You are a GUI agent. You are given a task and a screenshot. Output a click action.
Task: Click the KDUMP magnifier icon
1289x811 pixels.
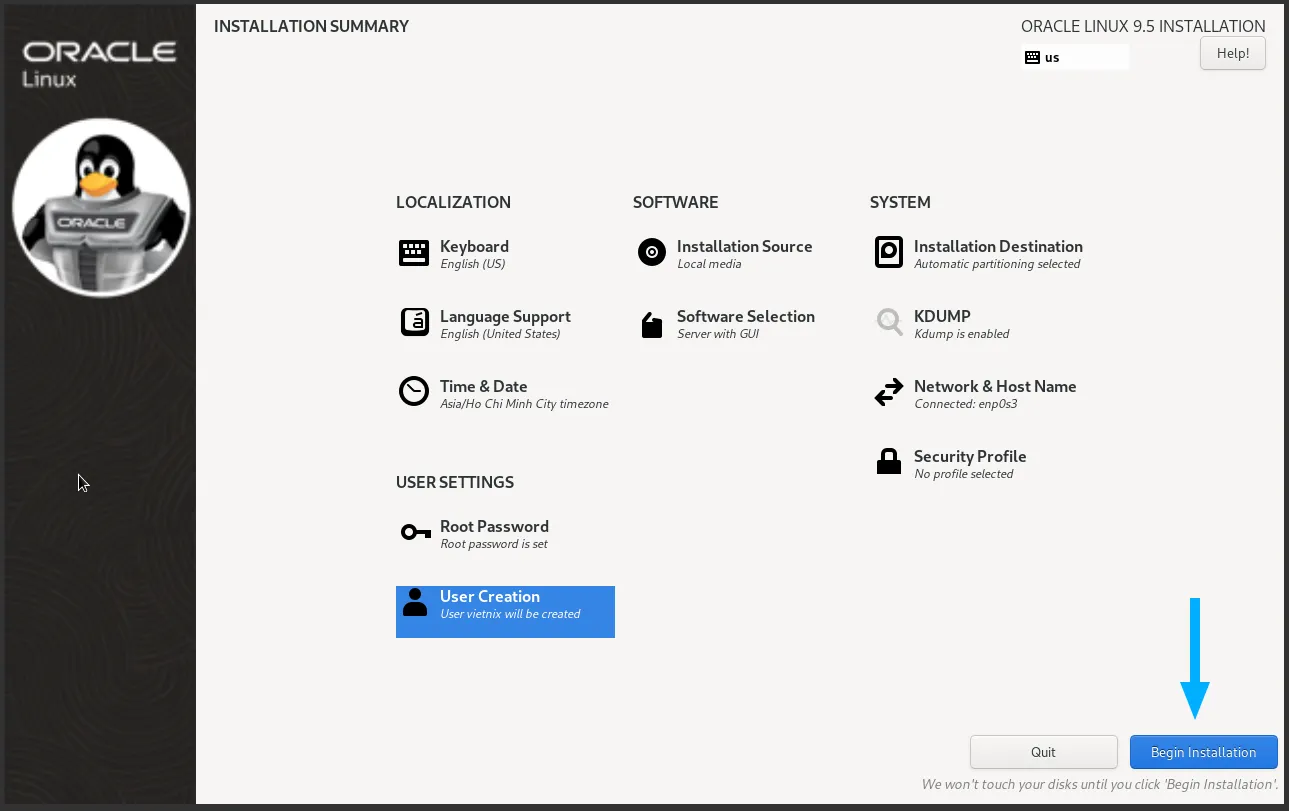[888, 322]
